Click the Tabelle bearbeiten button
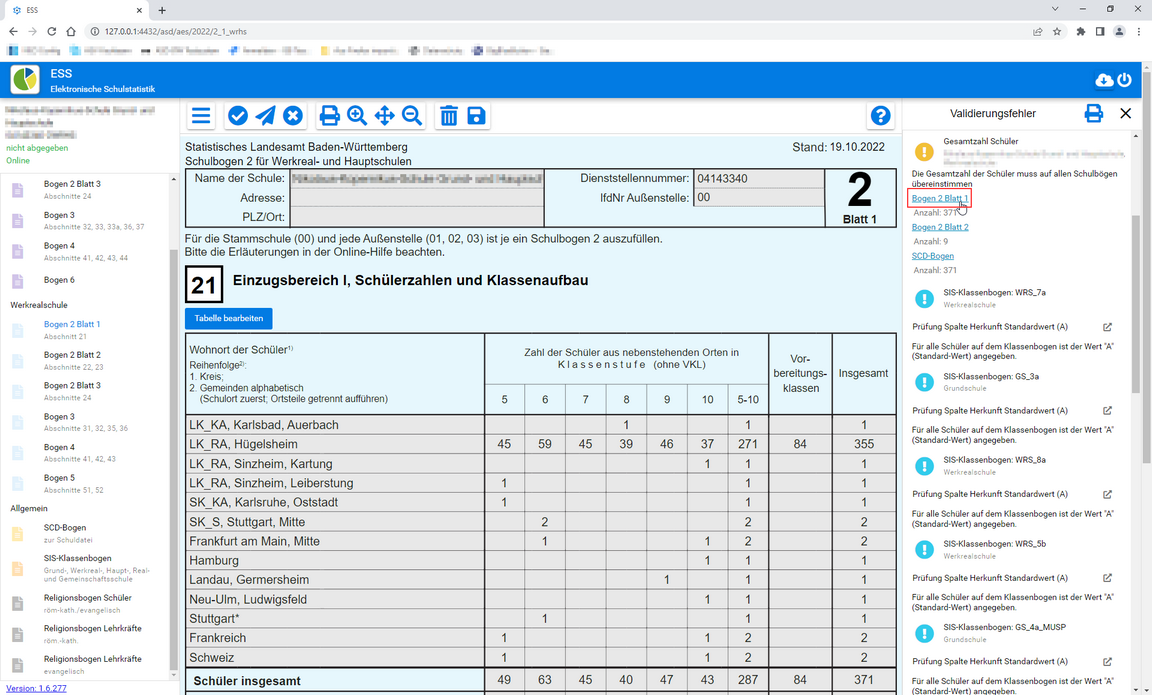The height and width of the screenshot is (695, 1152). 227,318
